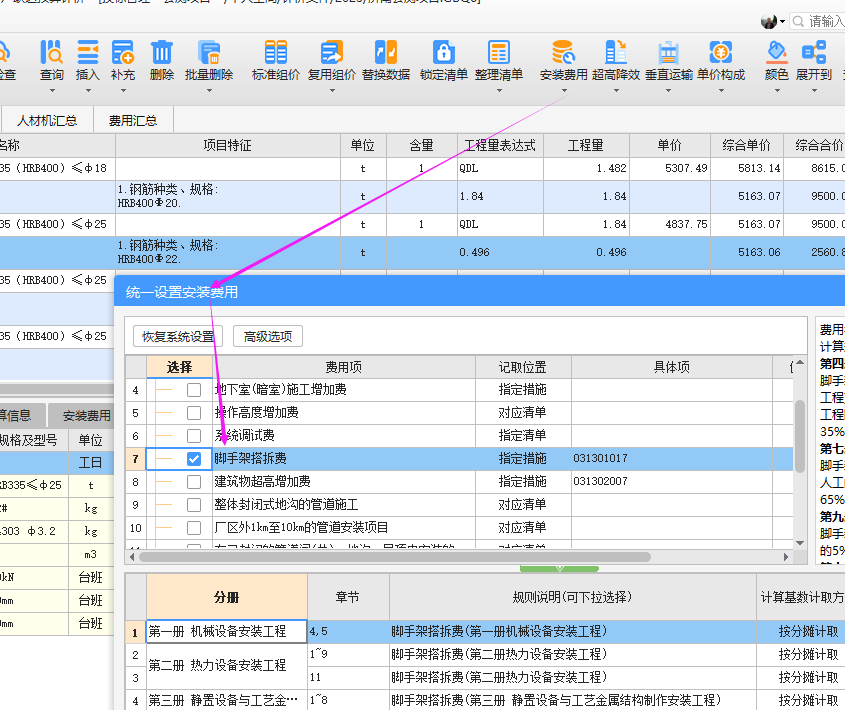Select 第一册 机械设备安装工程 cell

(x=226, y=631)
